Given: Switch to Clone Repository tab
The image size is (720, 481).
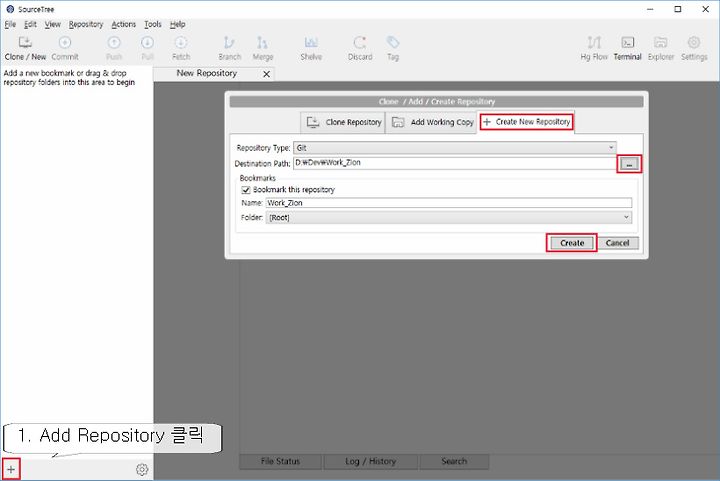Looking at the screenshot, I should 343,122.
